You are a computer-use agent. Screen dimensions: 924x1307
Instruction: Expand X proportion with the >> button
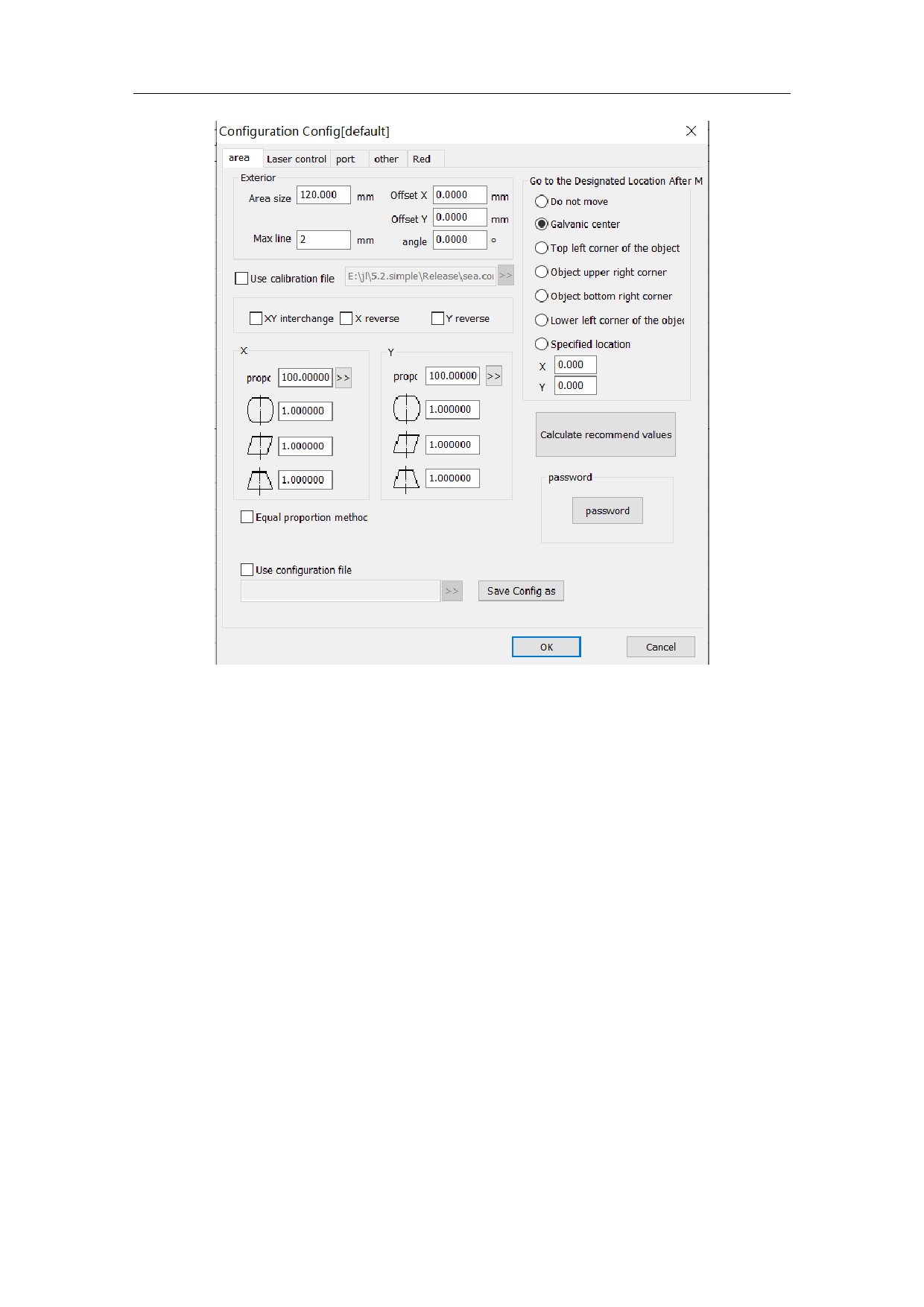(x=343, y=378)
